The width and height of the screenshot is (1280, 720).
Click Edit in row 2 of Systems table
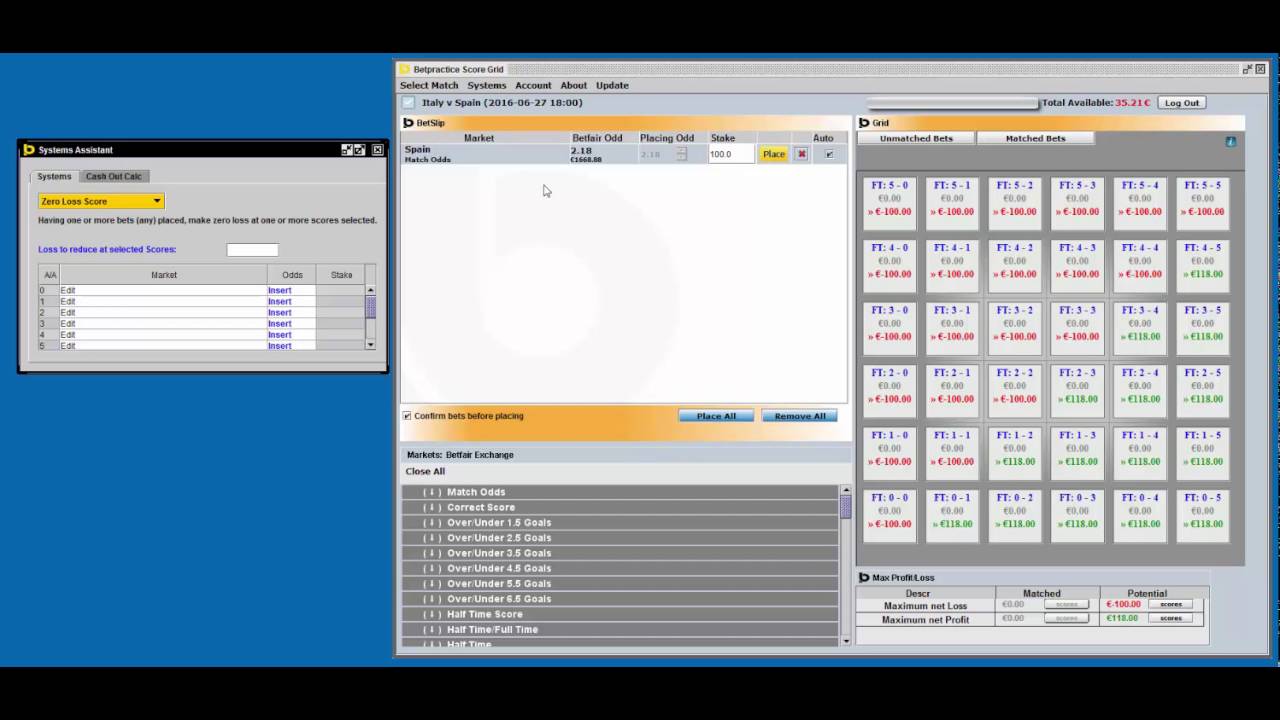point(68,312)
